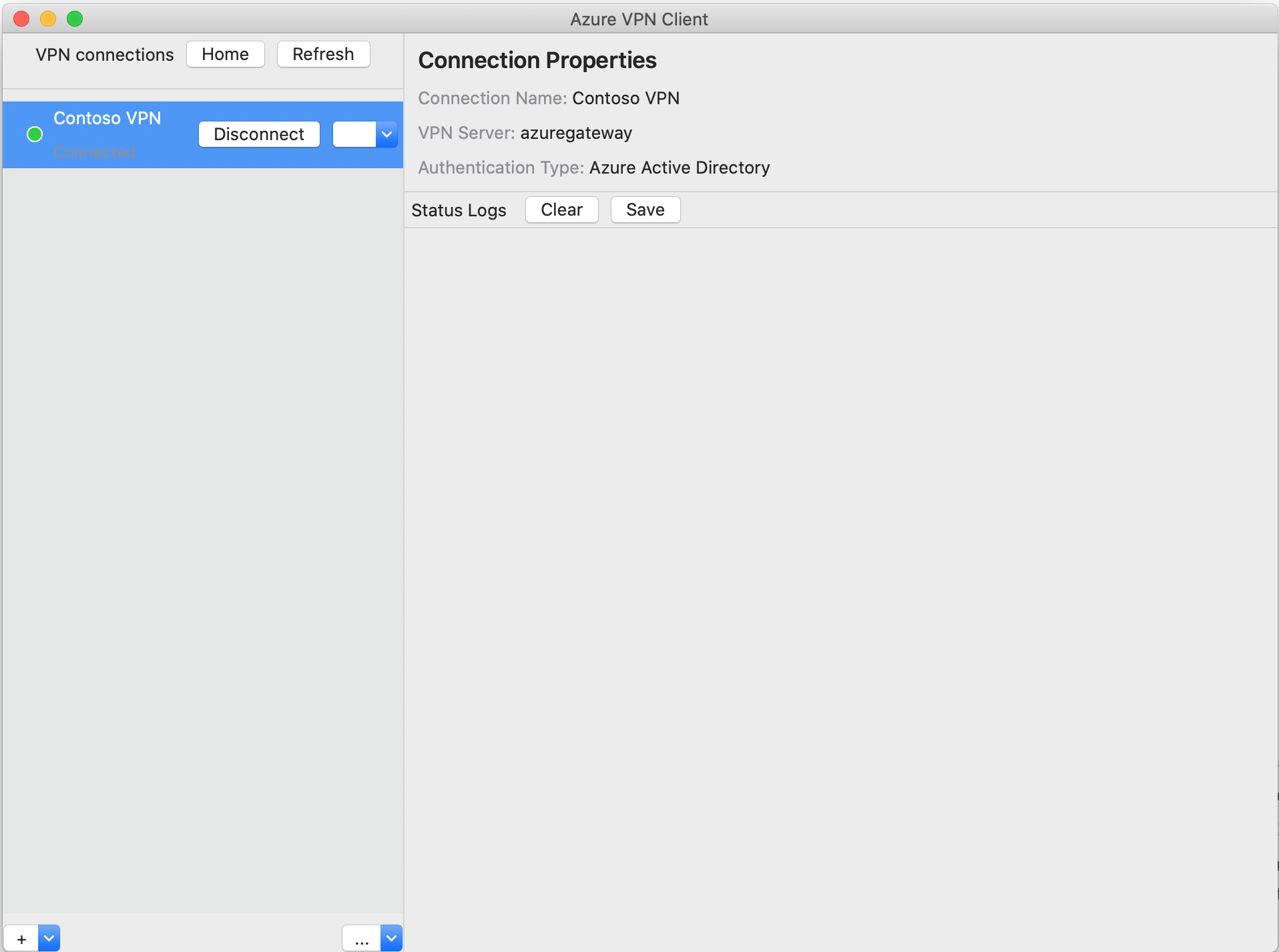Click the Azure VPN Client window title

coord(639,19)
